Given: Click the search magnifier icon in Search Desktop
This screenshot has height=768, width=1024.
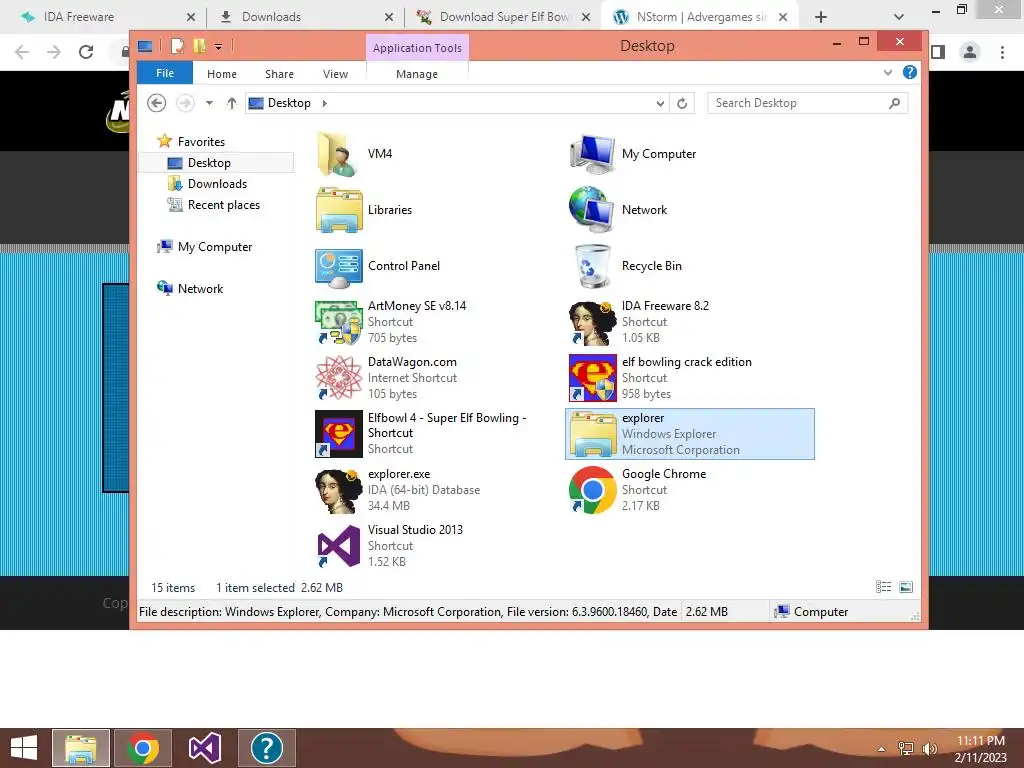Looking at the screenshot, I should click(x=895, y=103).
